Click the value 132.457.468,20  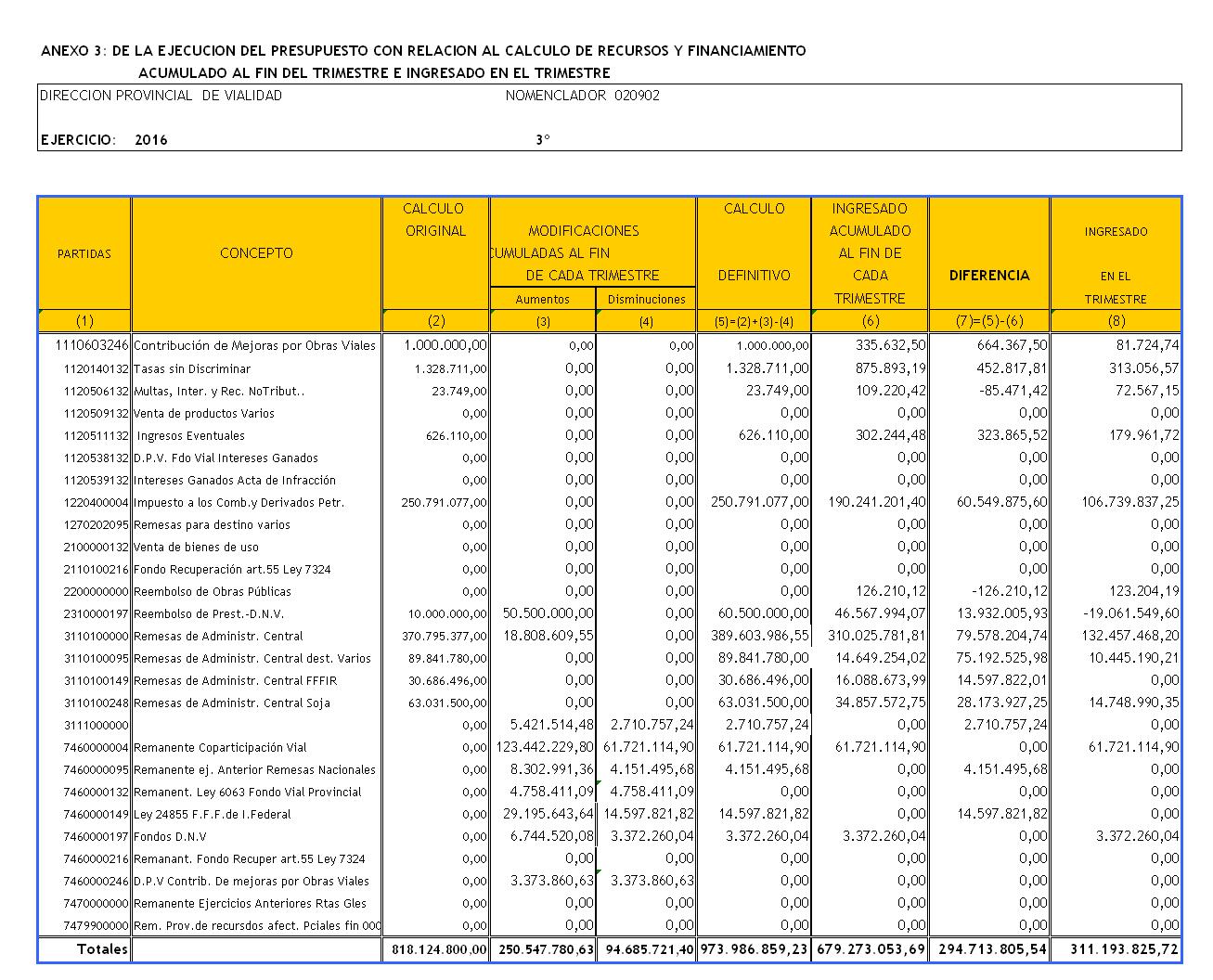click(1130, 636)
